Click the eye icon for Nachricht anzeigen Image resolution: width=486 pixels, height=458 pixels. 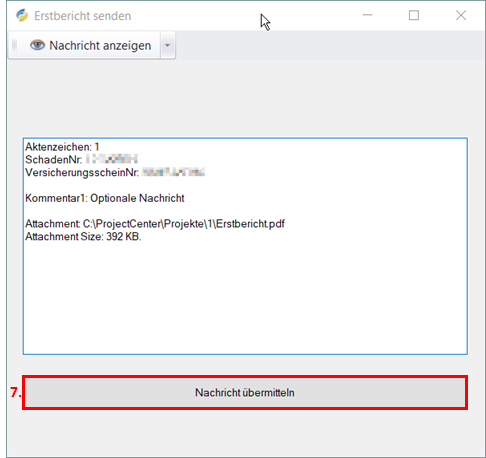tap(37, 45)
